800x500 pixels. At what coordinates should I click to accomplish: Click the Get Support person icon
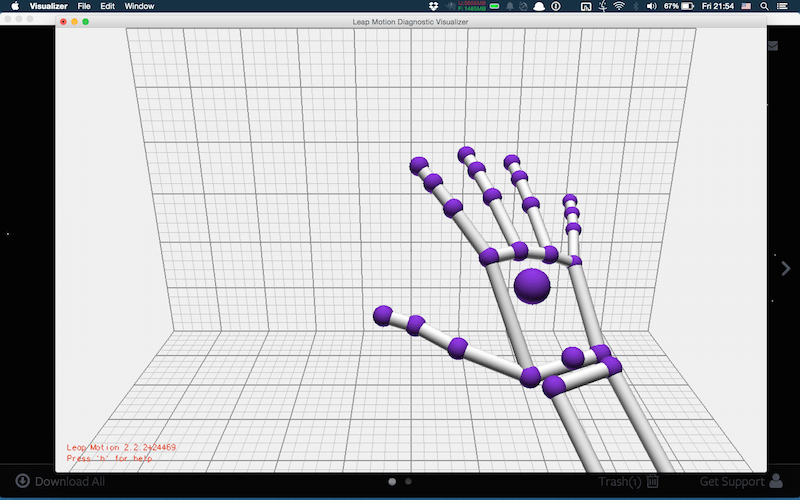(776, 481)
